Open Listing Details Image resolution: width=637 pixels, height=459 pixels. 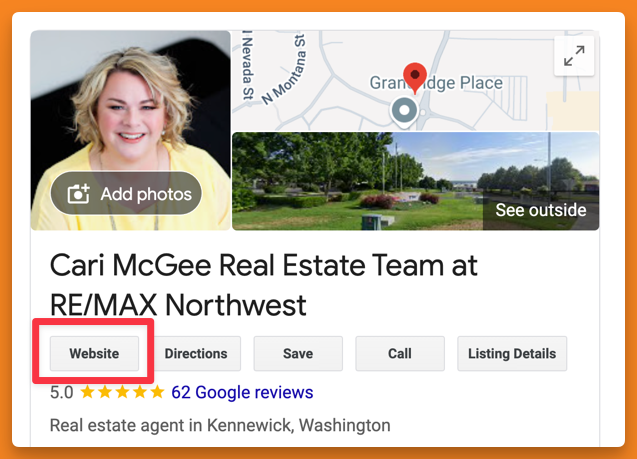(512, 353)
